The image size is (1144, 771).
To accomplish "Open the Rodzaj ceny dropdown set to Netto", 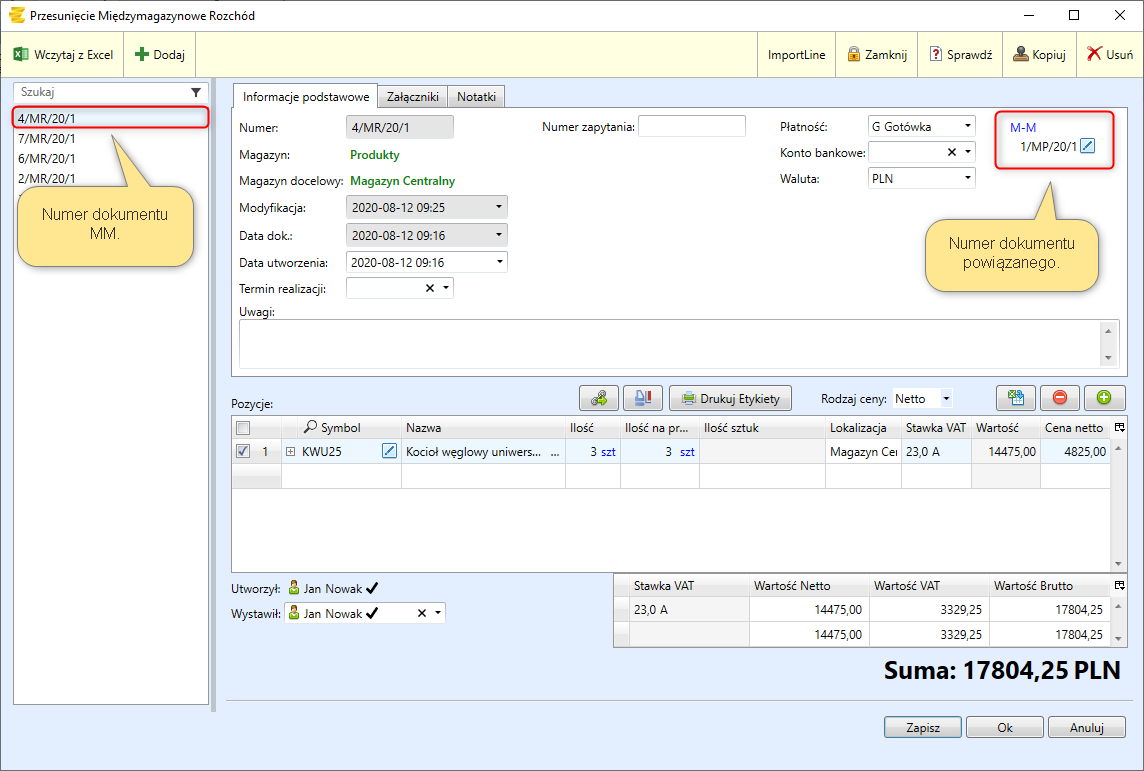I will pos(923,398).
